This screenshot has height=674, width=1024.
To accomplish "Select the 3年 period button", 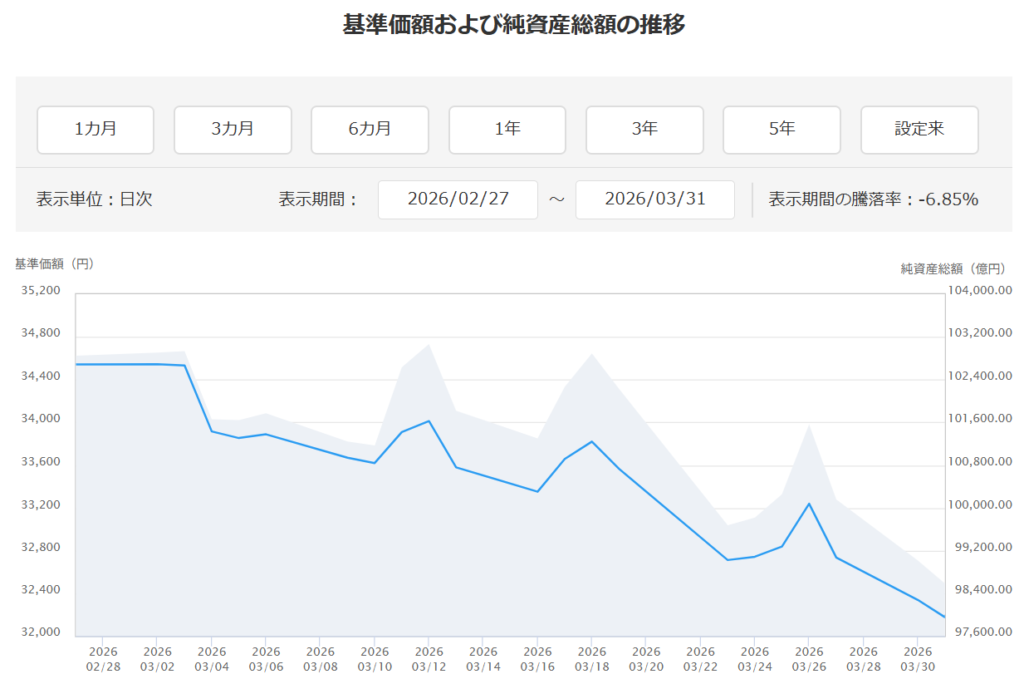I will [644, 129].
